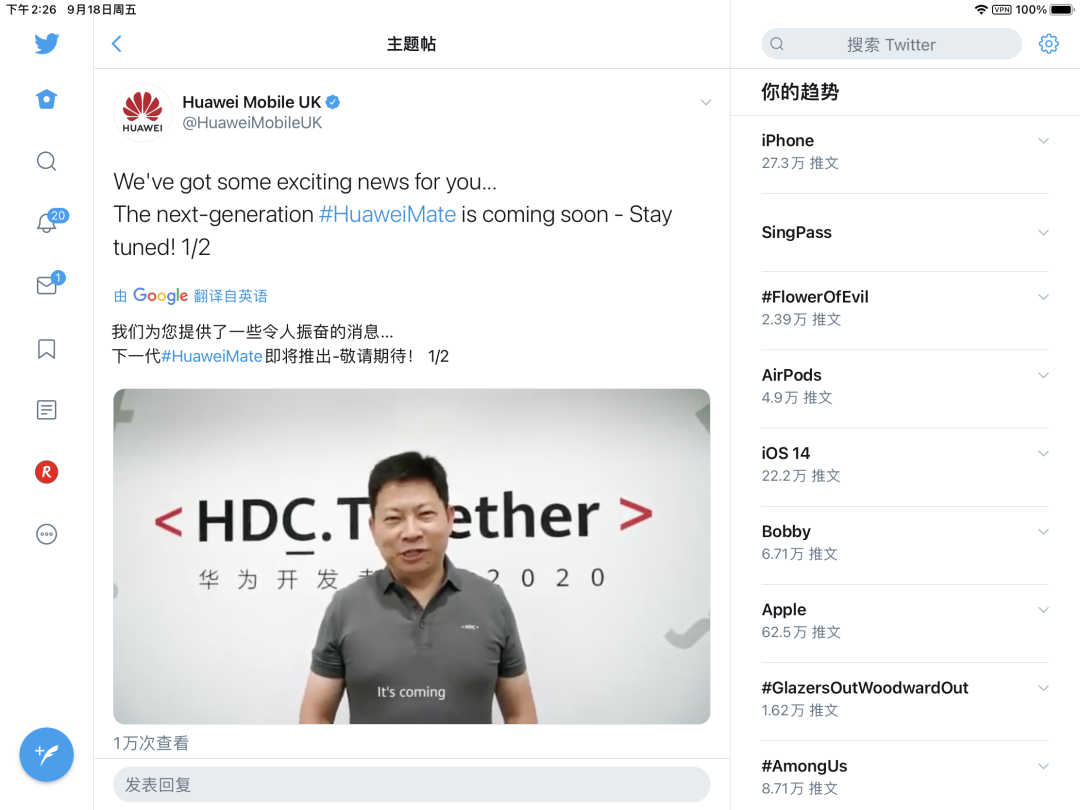1080x810 pixels.
Task: Open the Bookmarks icon
Action: pos(47,349)
